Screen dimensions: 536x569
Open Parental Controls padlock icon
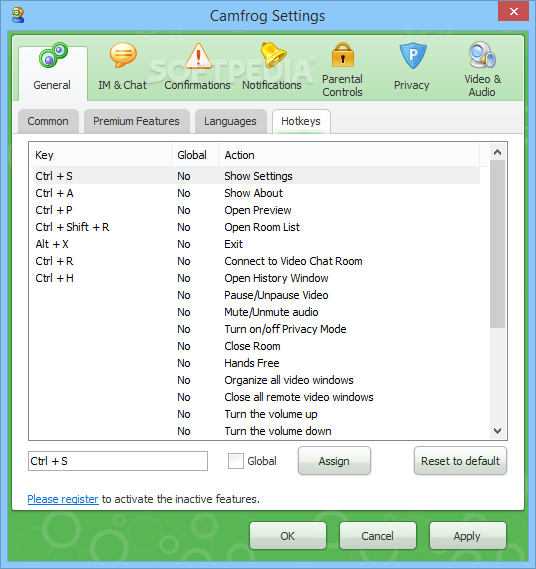[x=343, y=54]
